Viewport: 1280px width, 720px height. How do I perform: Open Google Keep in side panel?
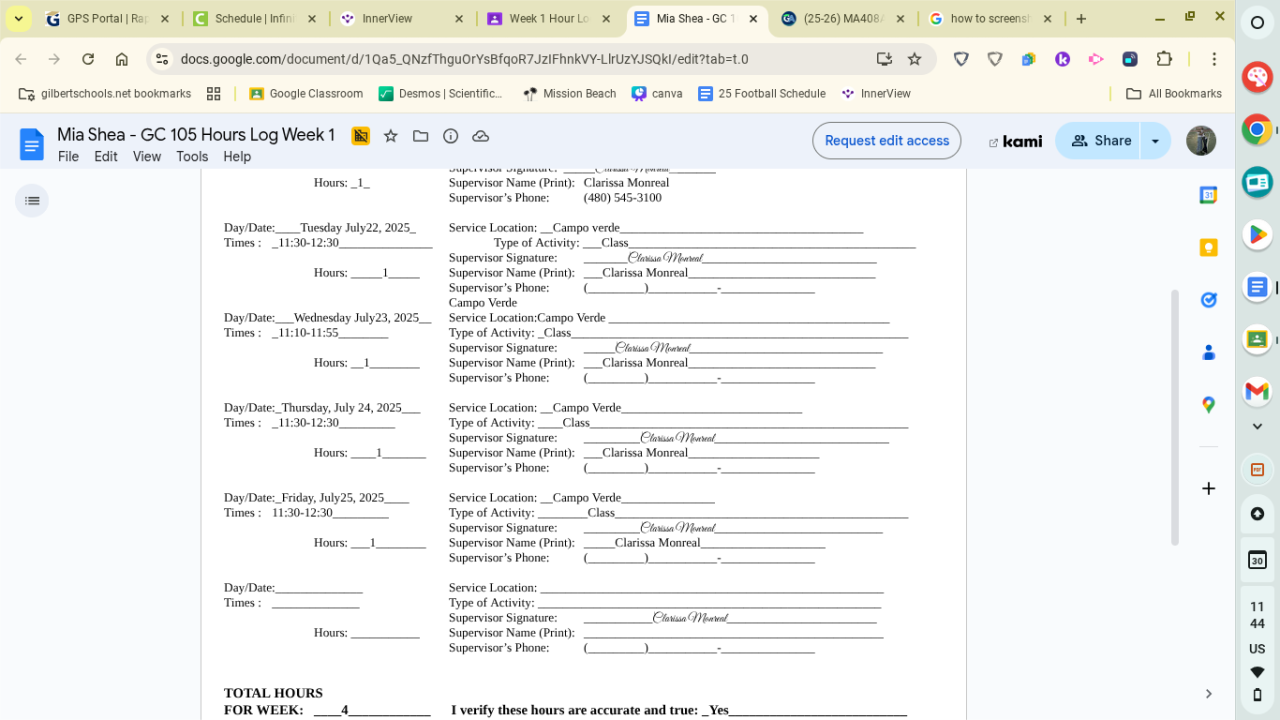pyautogui.click(x=1208, y=248)
